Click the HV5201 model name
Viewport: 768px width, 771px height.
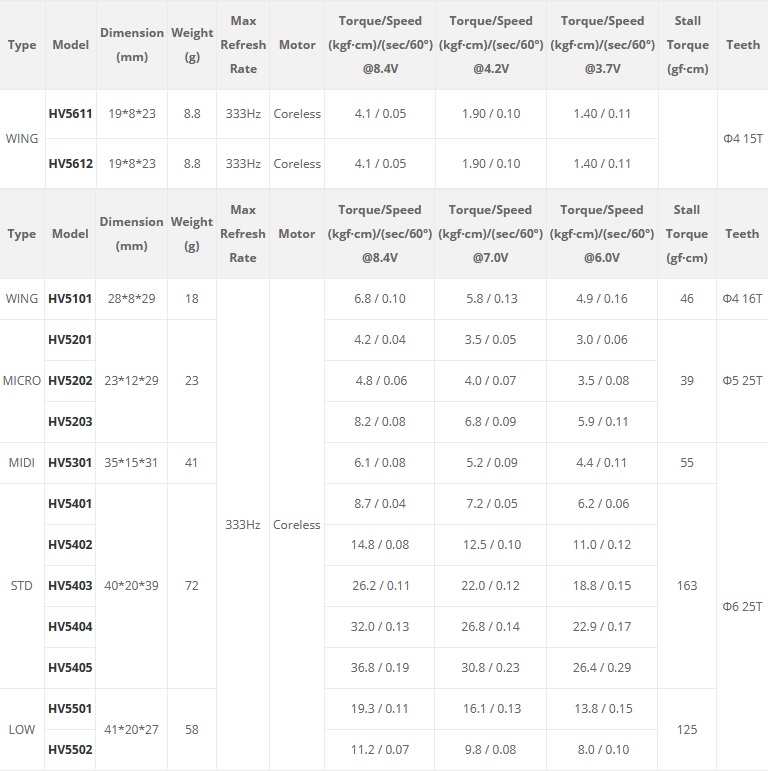tap(70, 340)
